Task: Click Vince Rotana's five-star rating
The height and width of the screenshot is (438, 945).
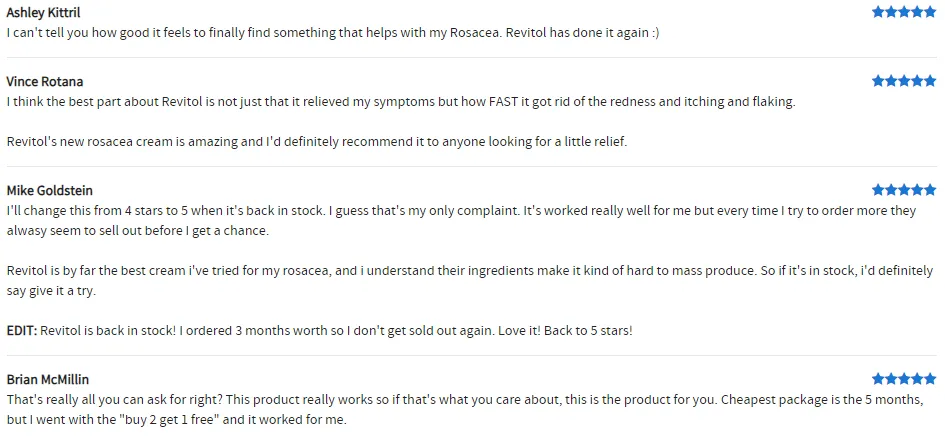Action: pyautogui.click(x=904, y=81)
